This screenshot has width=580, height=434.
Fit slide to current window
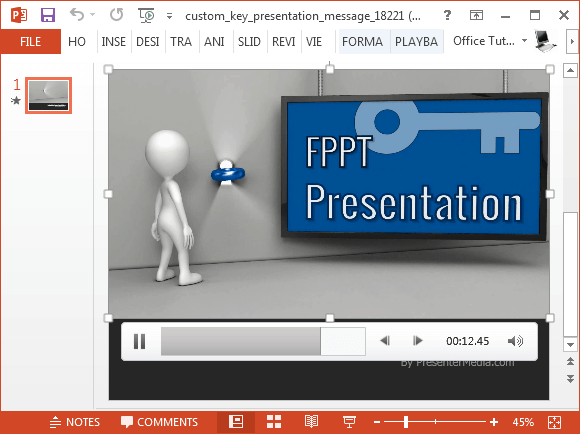554,422
